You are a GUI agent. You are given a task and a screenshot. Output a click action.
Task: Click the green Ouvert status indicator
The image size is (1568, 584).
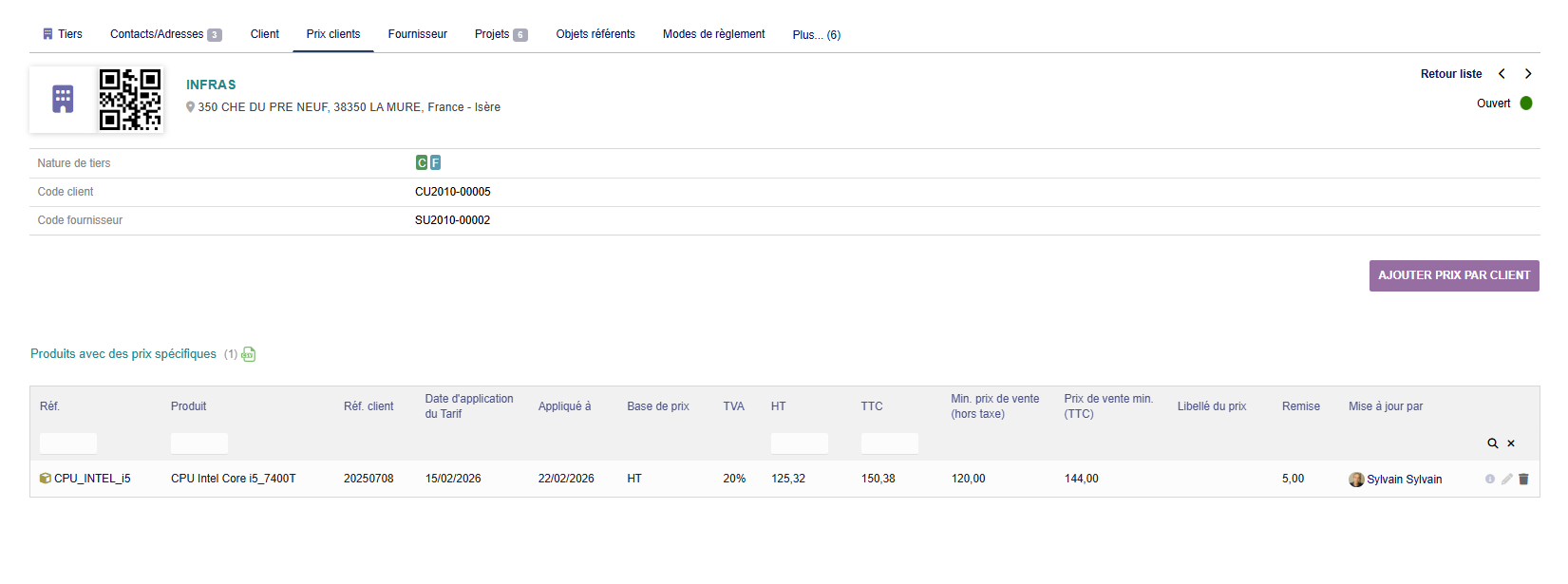(x=1525, y=104)
